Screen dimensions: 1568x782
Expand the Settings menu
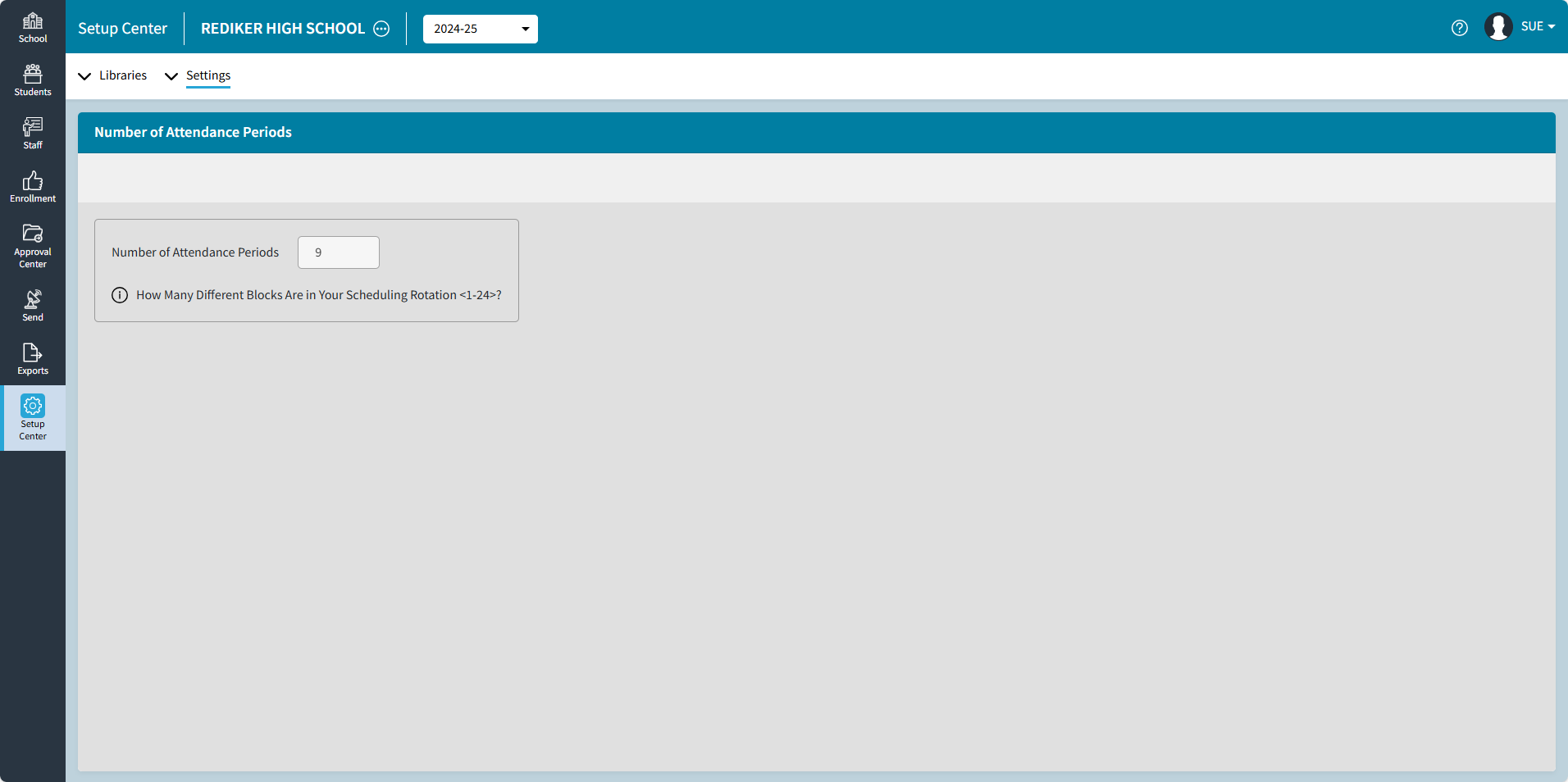point(198,75)
